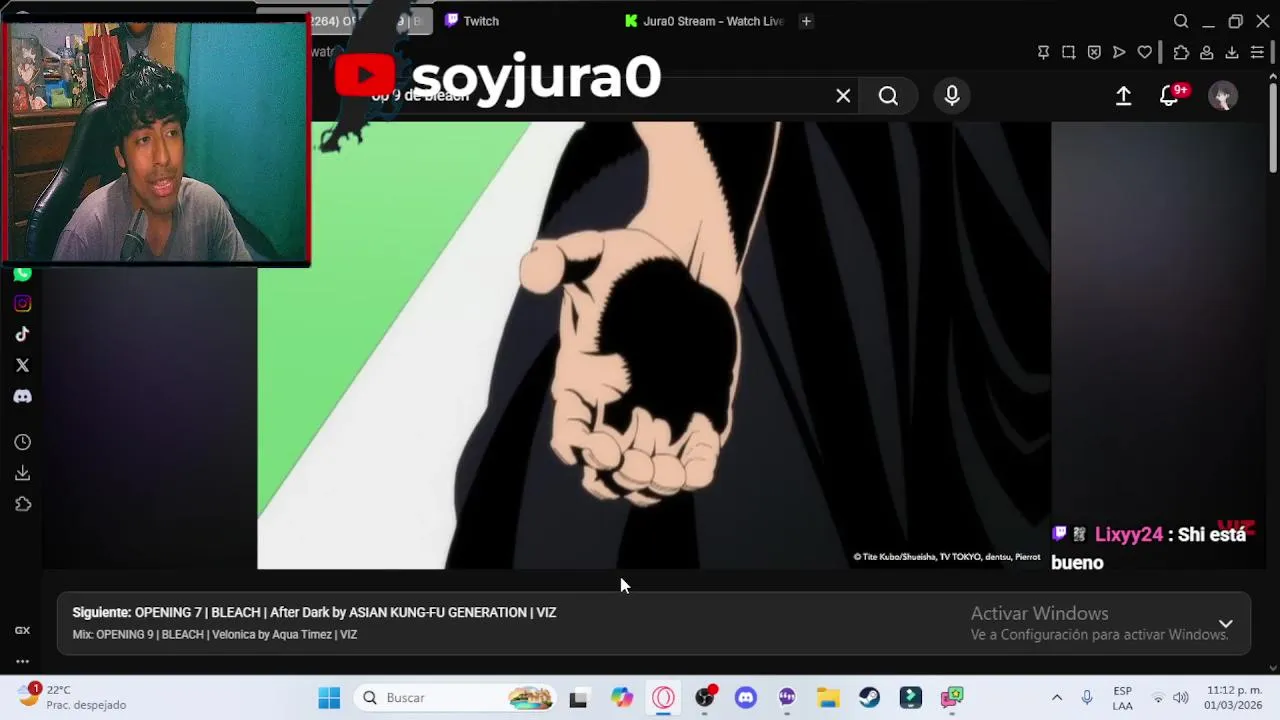Open Discord from the taskbar
The width and height of the screenshot is (1280, 720).
click(746, 698)
